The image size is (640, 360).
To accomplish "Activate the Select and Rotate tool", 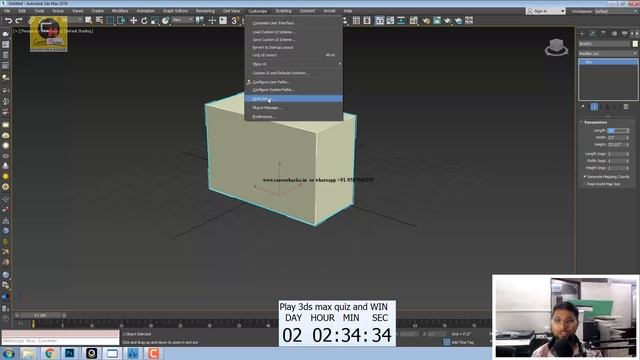I will (x=144, y=20).
